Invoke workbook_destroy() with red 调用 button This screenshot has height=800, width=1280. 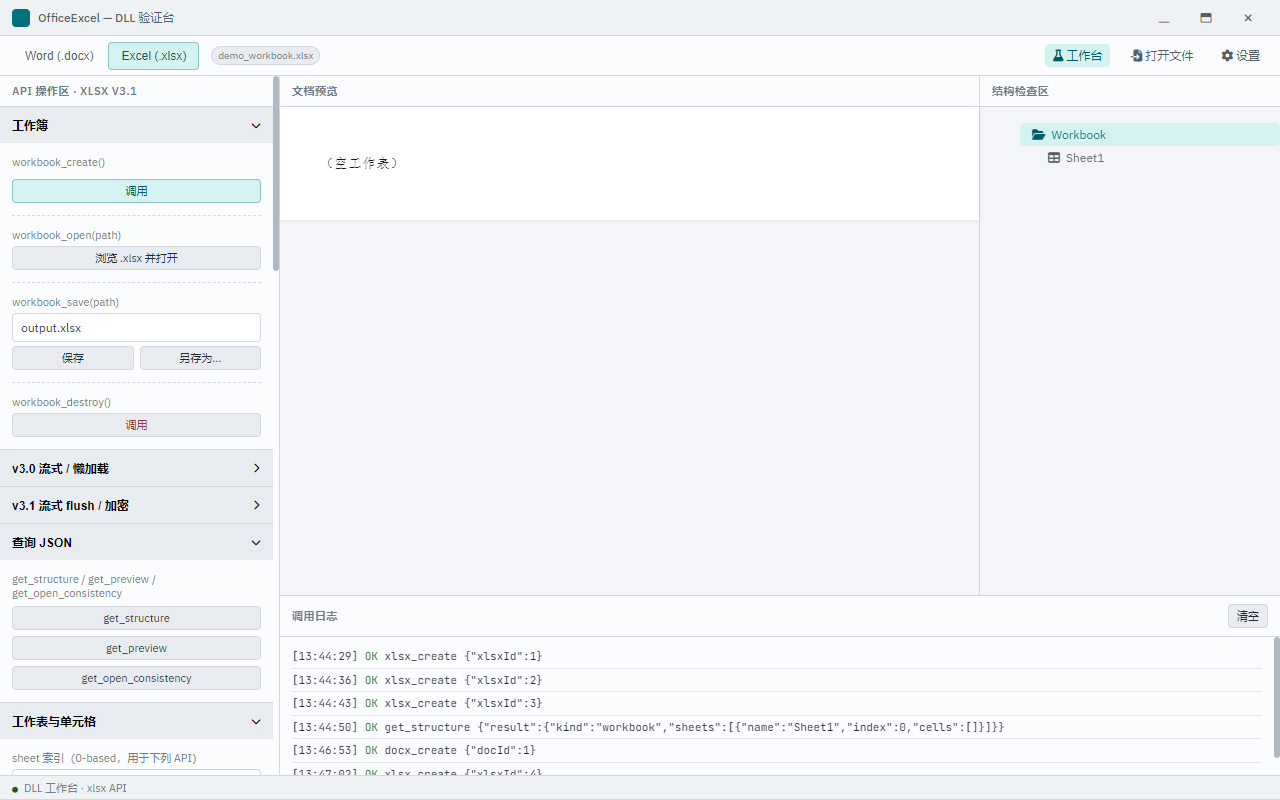coord(136,425)
